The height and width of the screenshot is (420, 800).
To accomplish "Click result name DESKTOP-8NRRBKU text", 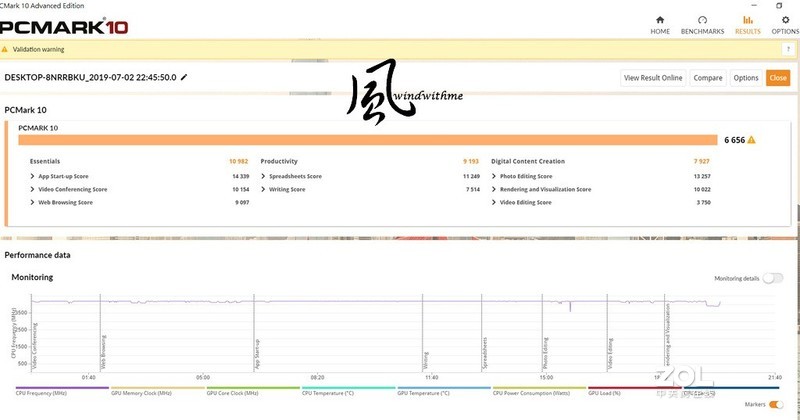I will pos(90,78).
